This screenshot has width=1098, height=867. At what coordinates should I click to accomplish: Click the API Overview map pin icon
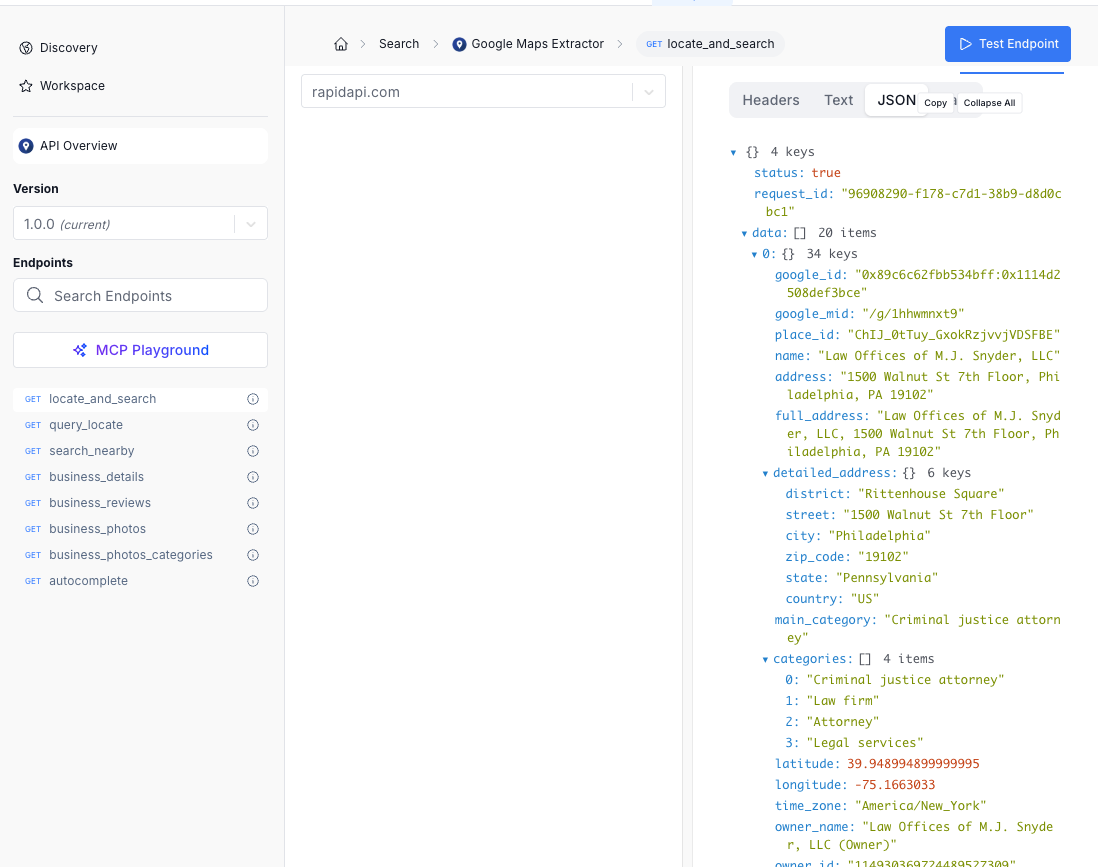[26, 146]
